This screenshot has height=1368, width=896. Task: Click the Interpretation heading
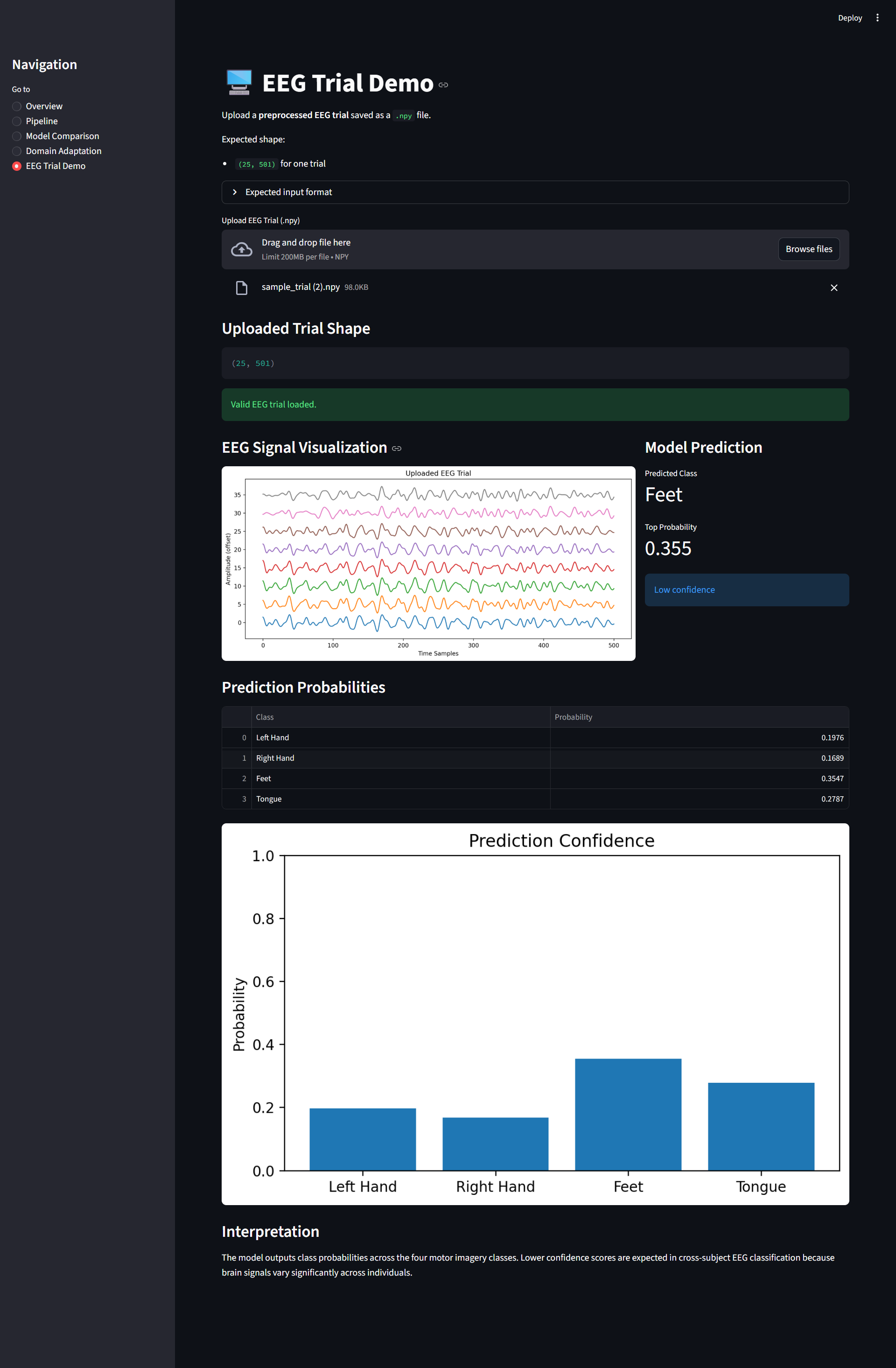click(x=270, y=1231)
